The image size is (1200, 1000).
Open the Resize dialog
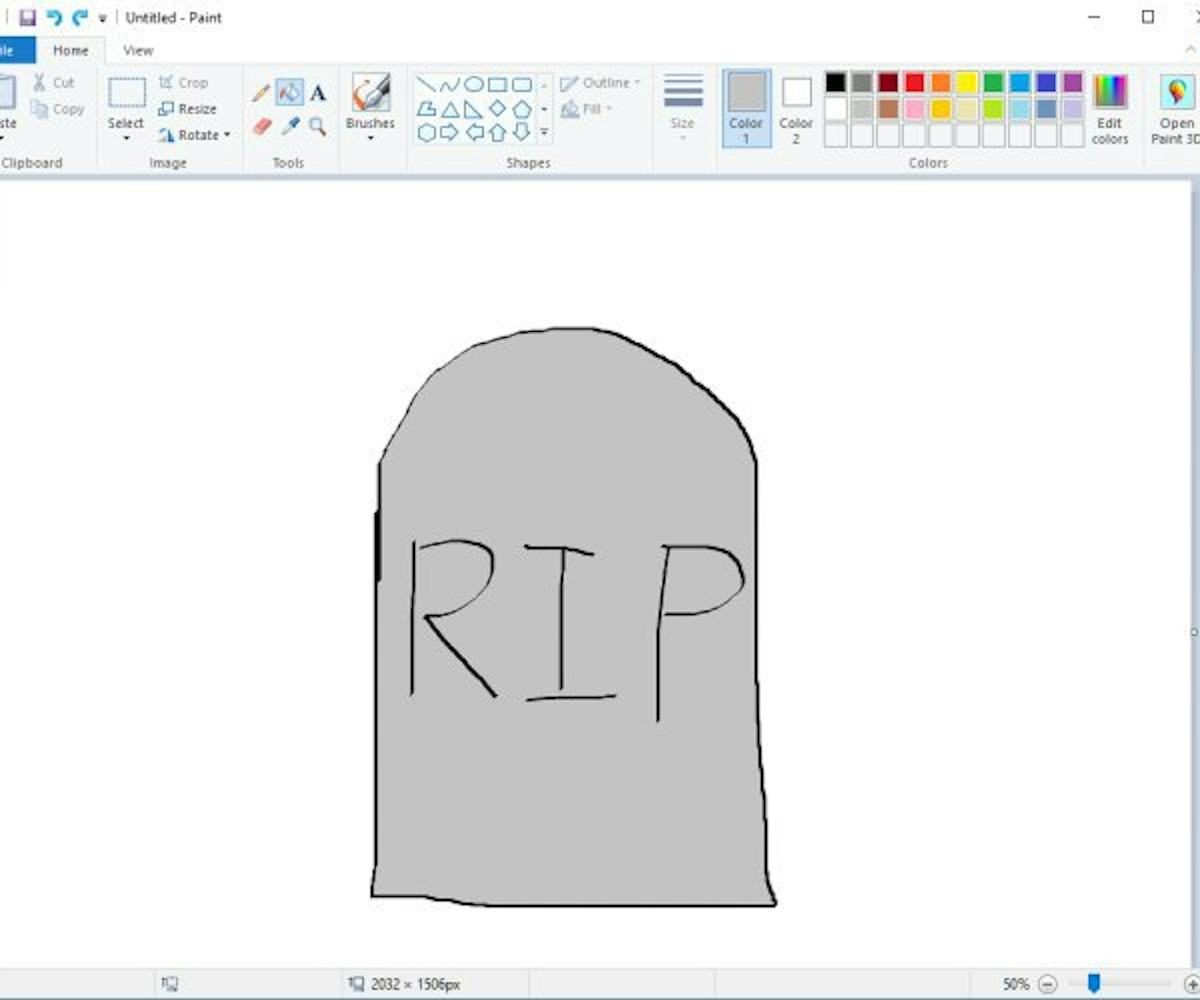tap(188, 109)
